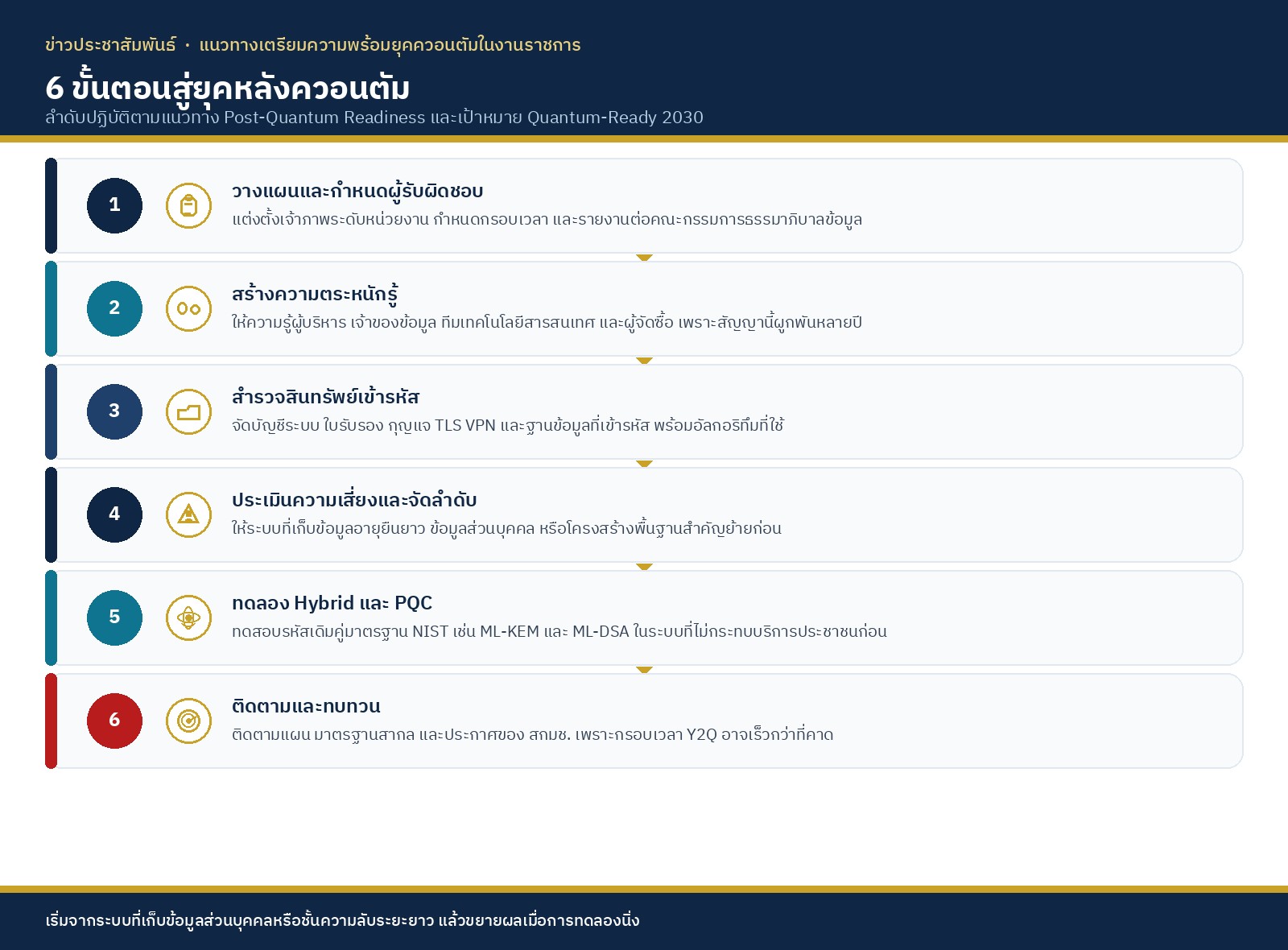Click heading สำรวจสินทรัพย์เข้ารหัส

click(x=325, y=397)
